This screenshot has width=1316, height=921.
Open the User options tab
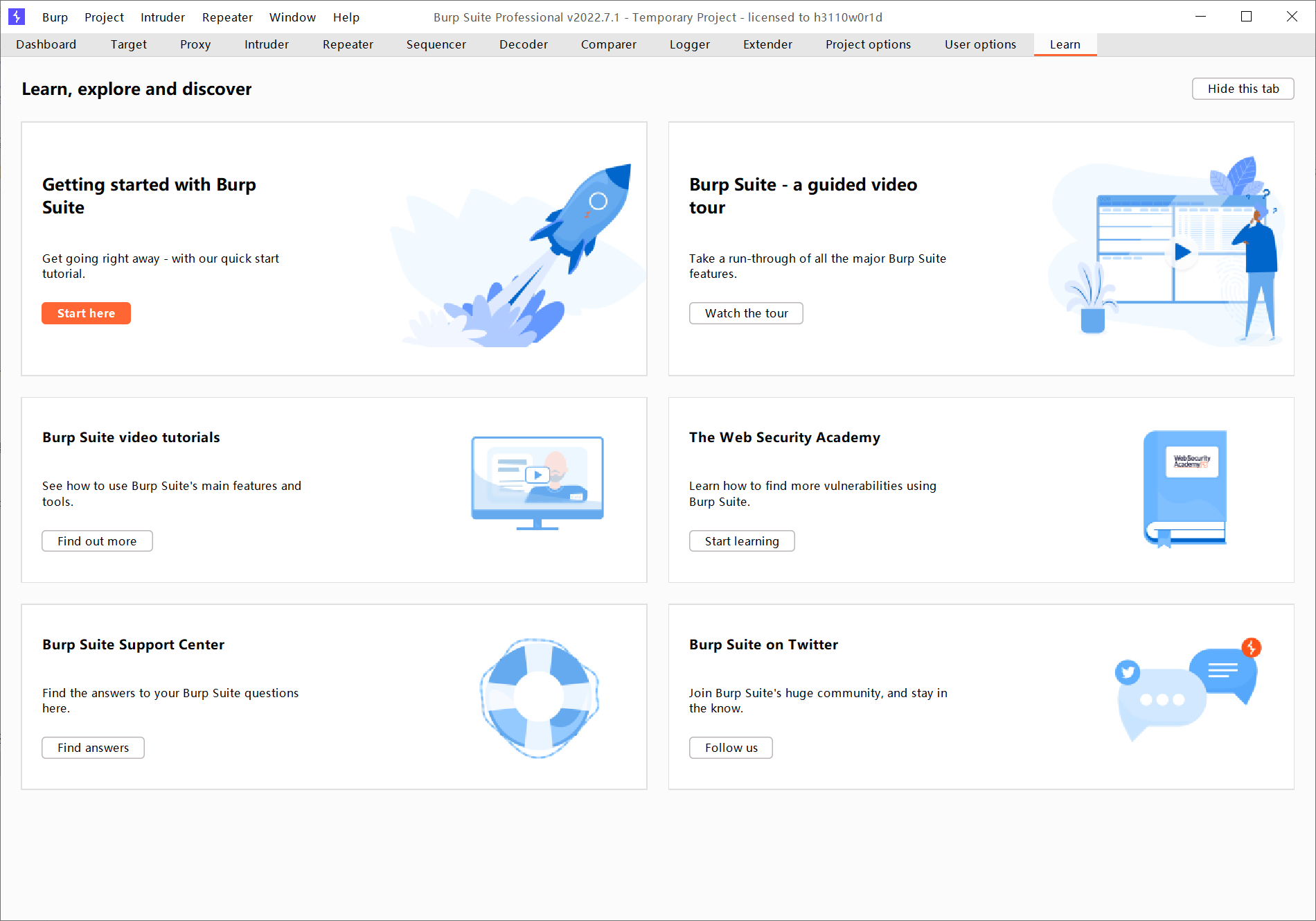click(x=981, y=44)
